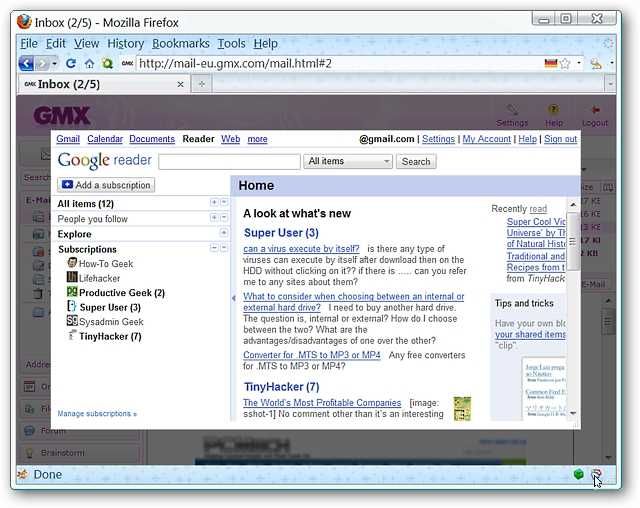Click the Forward navigation arrow
Viewport: 640px width, 508px height.
(42, 64)
